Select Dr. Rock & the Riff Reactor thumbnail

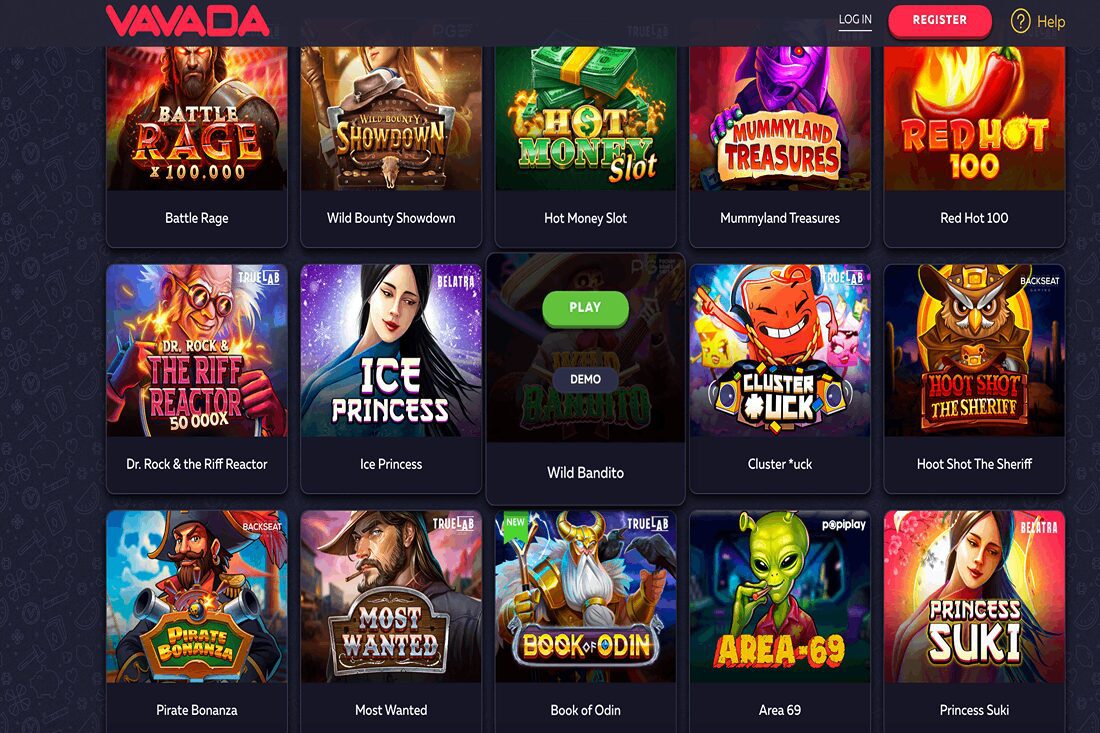pos(196,350)
